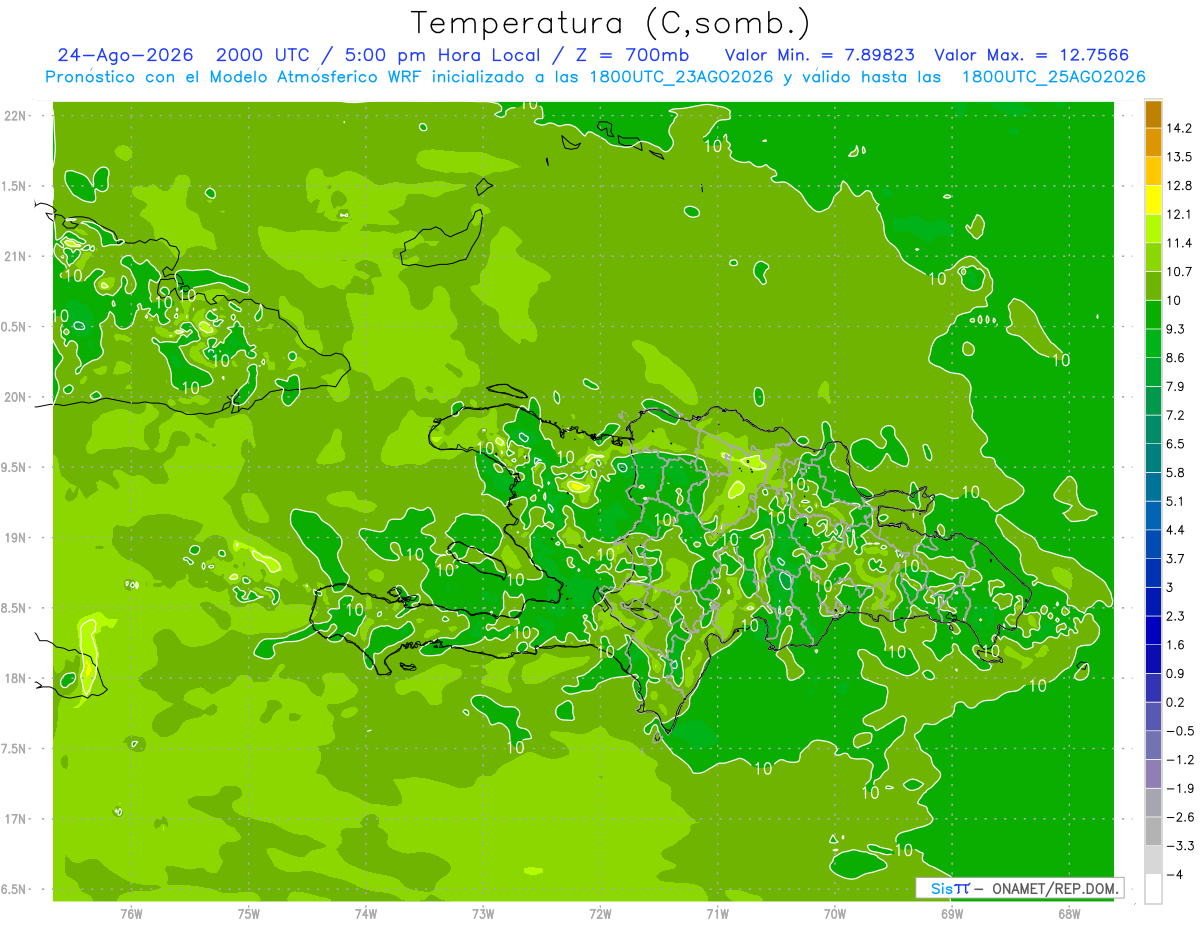The image size is (1200, 927).
Task: Click legend value "13.5"
Action: click(x=1179, y=157)
